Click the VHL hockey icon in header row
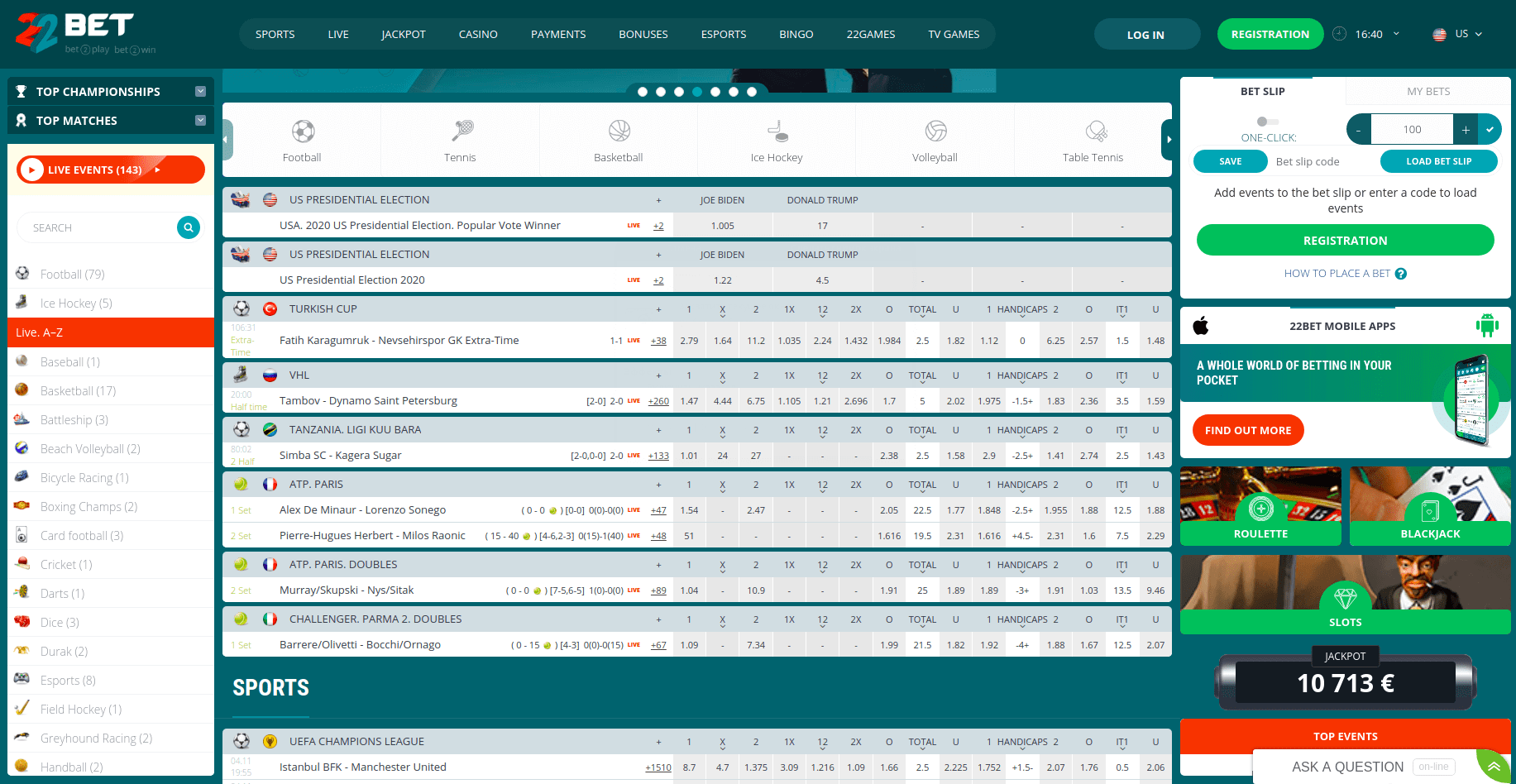1516x784 pixels. (x=241, y=375)
